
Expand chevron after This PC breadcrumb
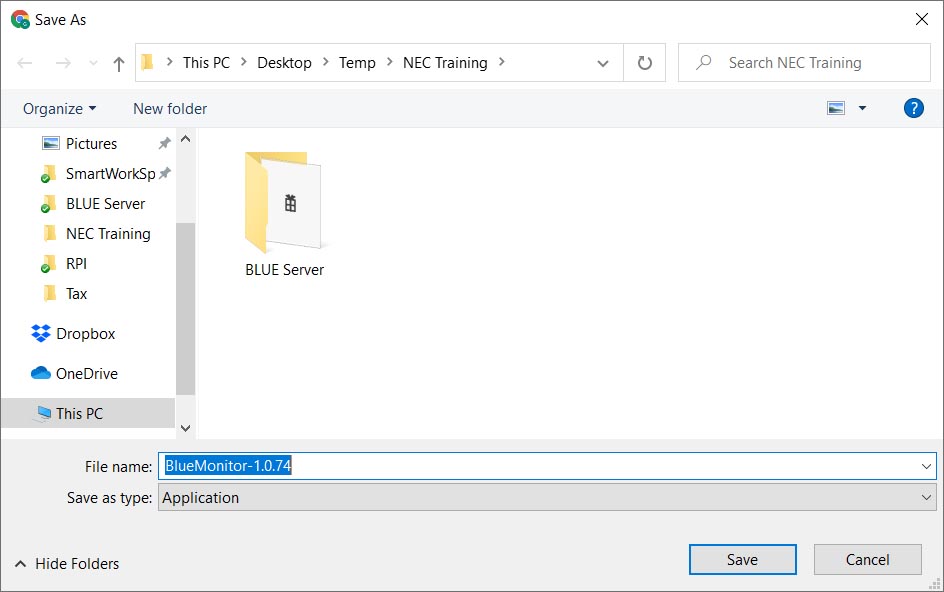244,62
